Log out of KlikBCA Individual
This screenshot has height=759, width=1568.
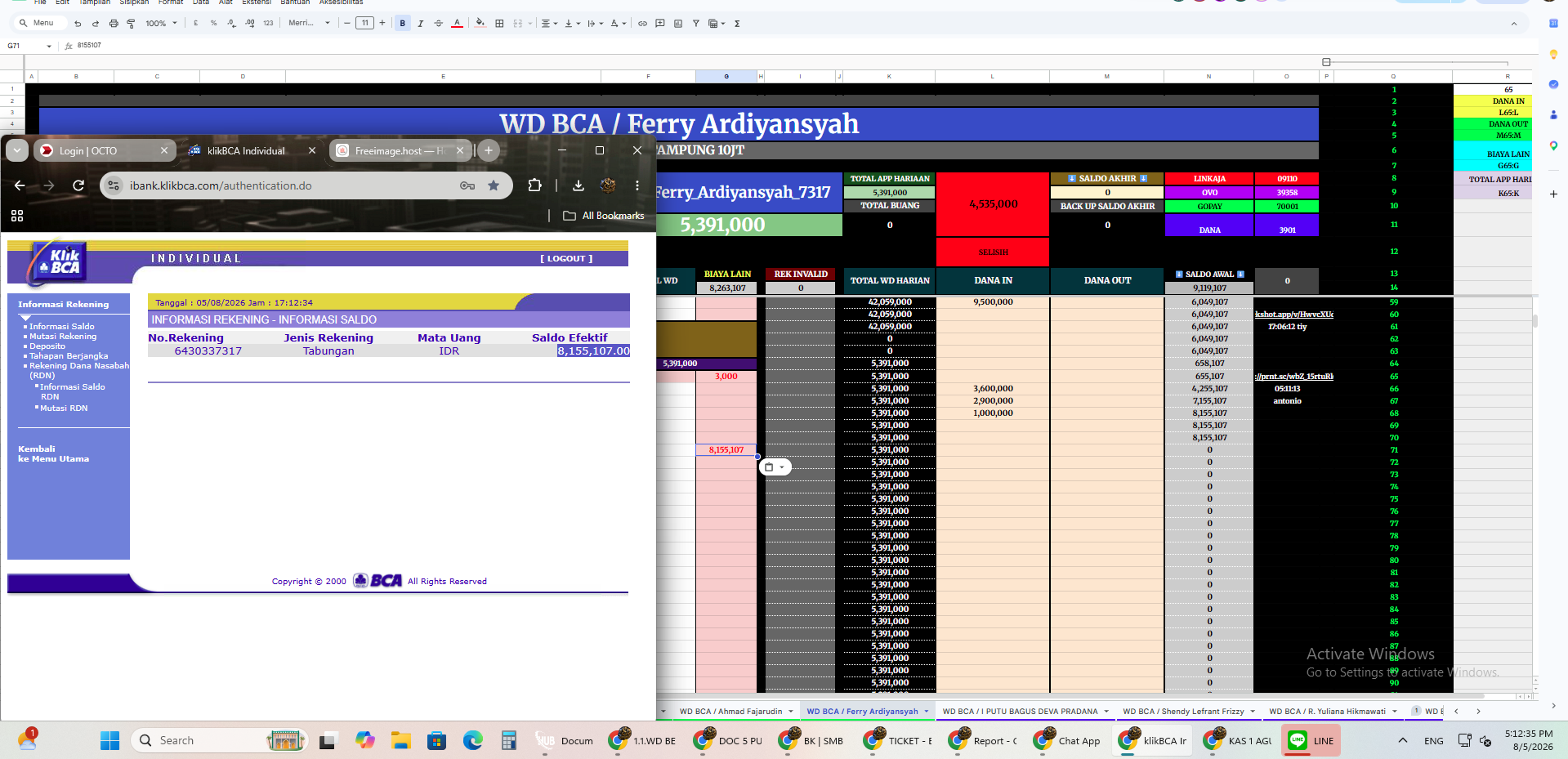[x=566, y=259]
